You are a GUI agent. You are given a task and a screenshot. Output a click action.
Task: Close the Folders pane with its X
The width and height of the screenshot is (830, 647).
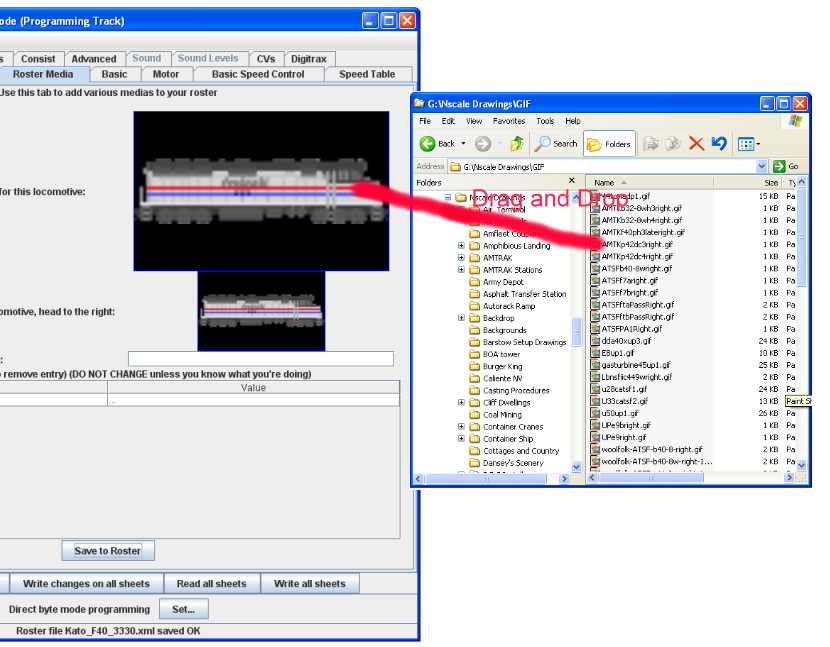click(572, 182)
